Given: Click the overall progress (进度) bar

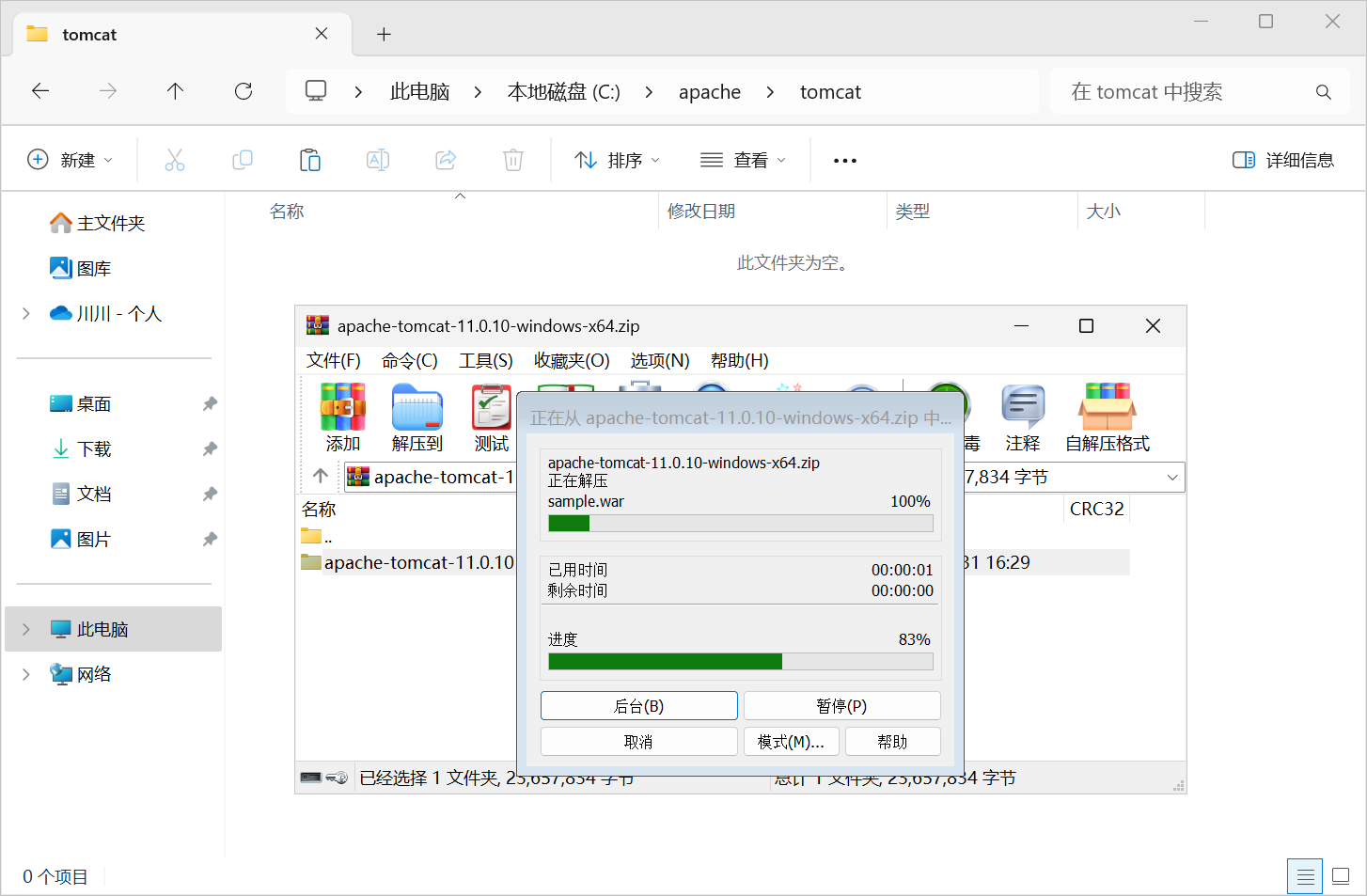Looking at the screenshot, I should (x=741, y=662).
